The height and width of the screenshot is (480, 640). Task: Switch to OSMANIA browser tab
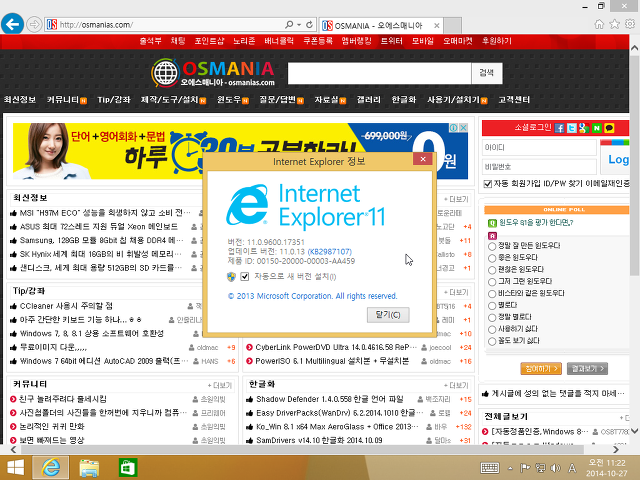point(380,25)
